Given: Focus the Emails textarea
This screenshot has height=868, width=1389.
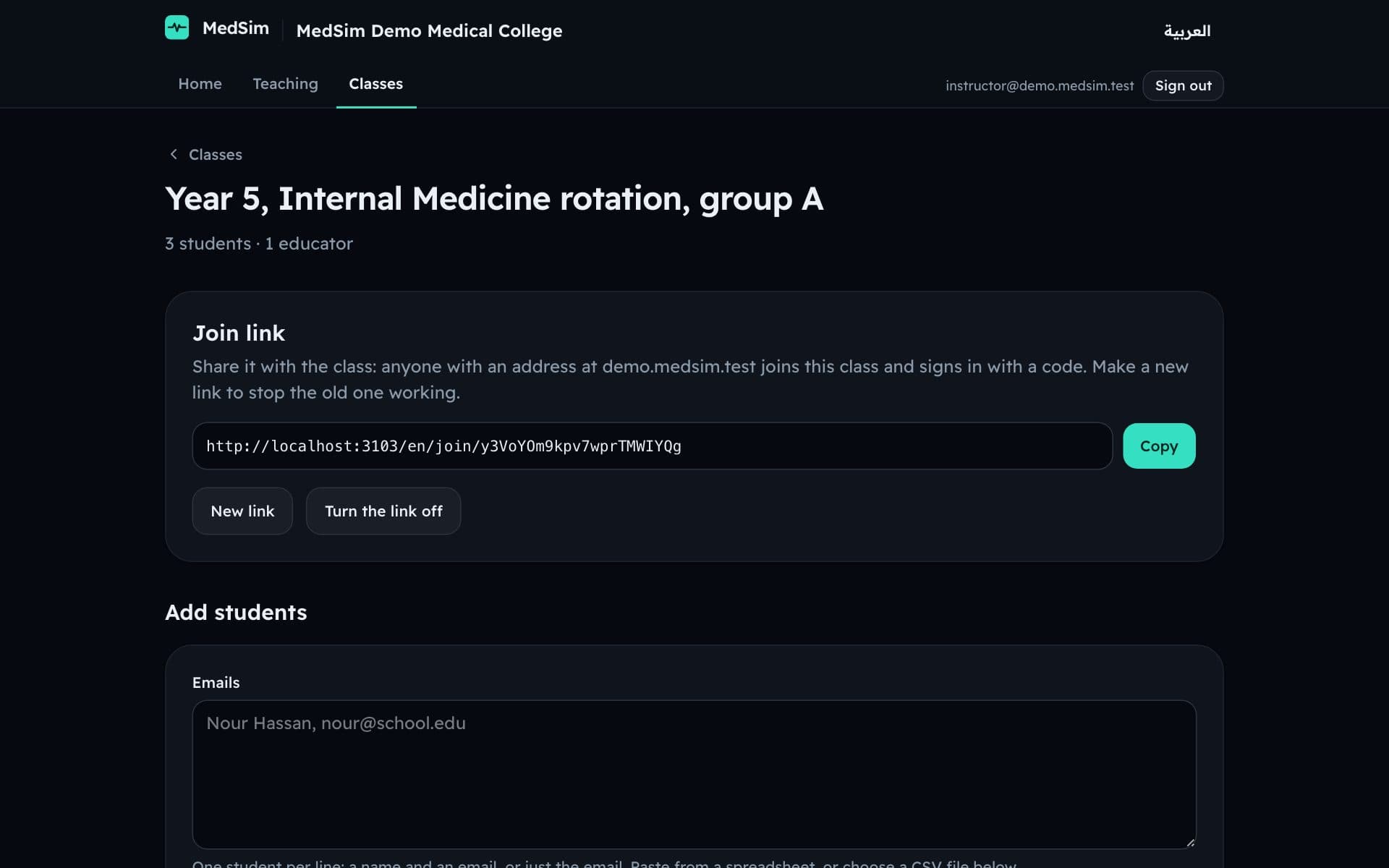Looking at the screenshot, I should coord(694,775).
